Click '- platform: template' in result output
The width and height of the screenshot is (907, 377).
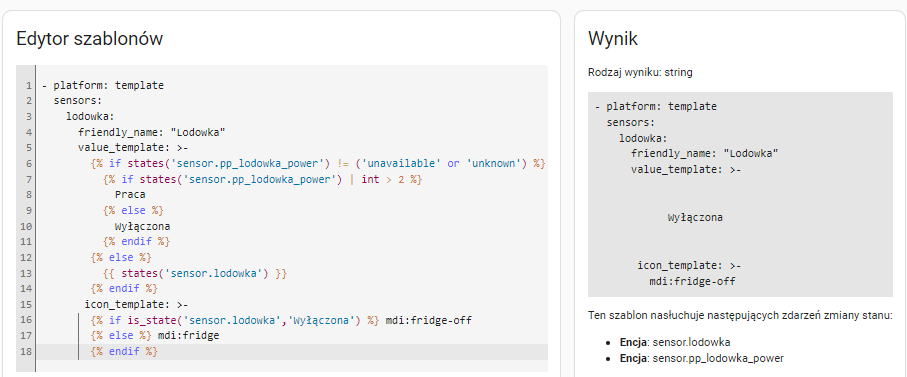656,106
